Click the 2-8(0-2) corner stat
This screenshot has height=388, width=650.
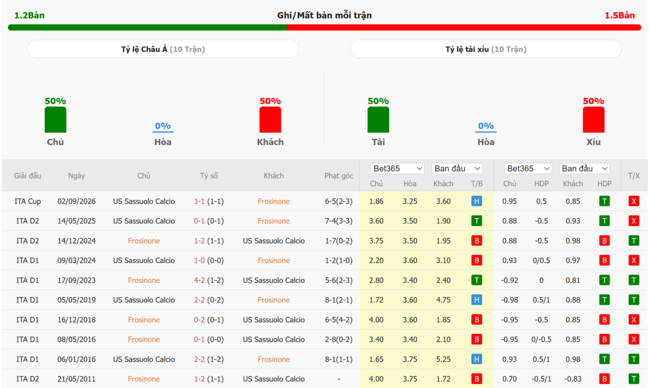point(338,340)
